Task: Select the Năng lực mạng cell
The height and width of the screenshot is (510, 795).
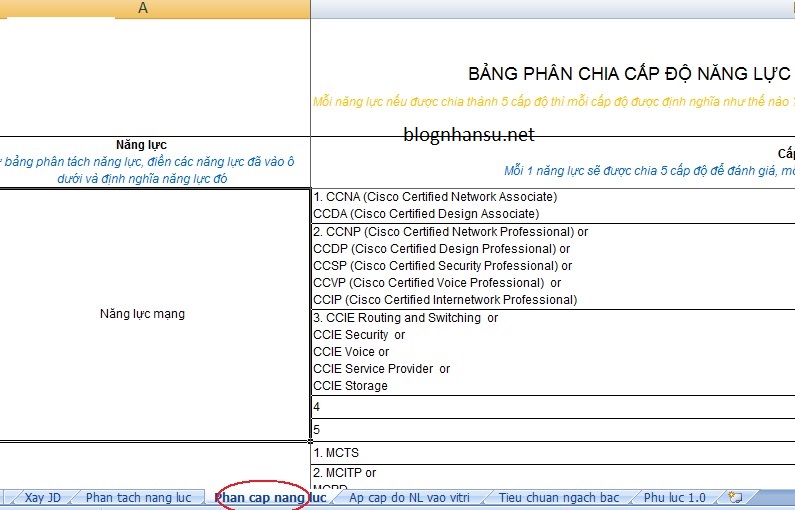Action: [142, 314]
